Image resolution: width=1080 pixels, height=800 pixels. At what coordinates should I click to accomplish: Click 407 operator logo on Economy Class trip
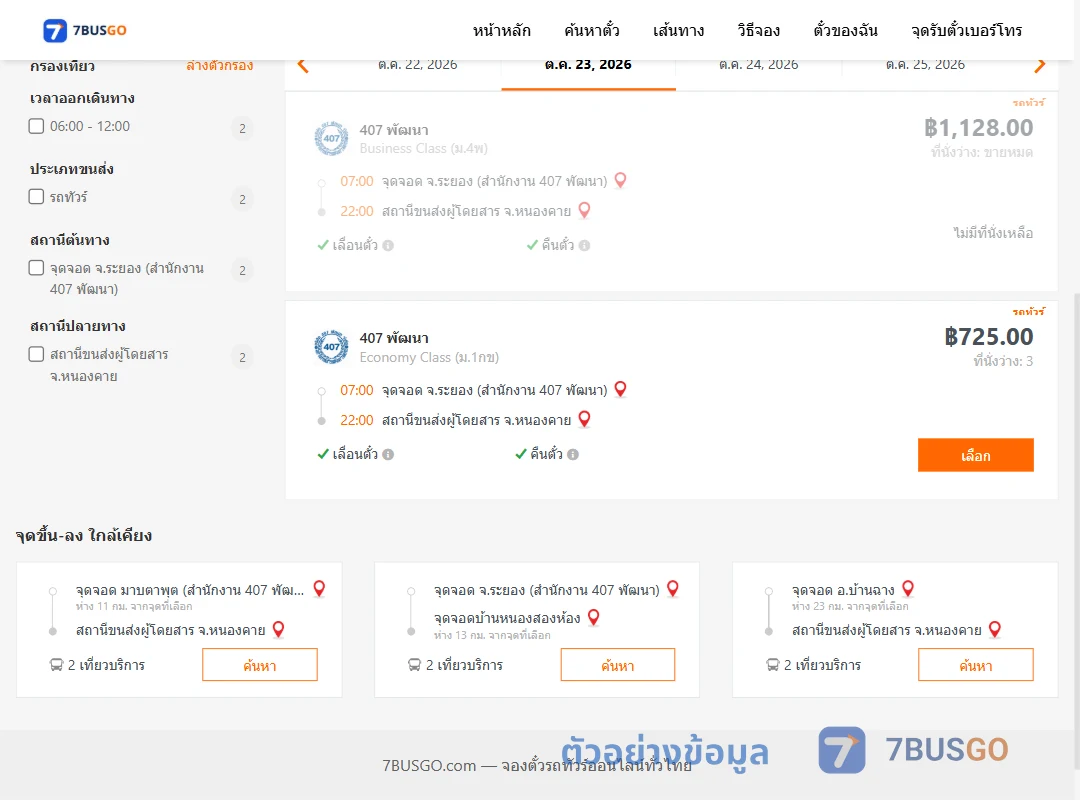[331, 347]
